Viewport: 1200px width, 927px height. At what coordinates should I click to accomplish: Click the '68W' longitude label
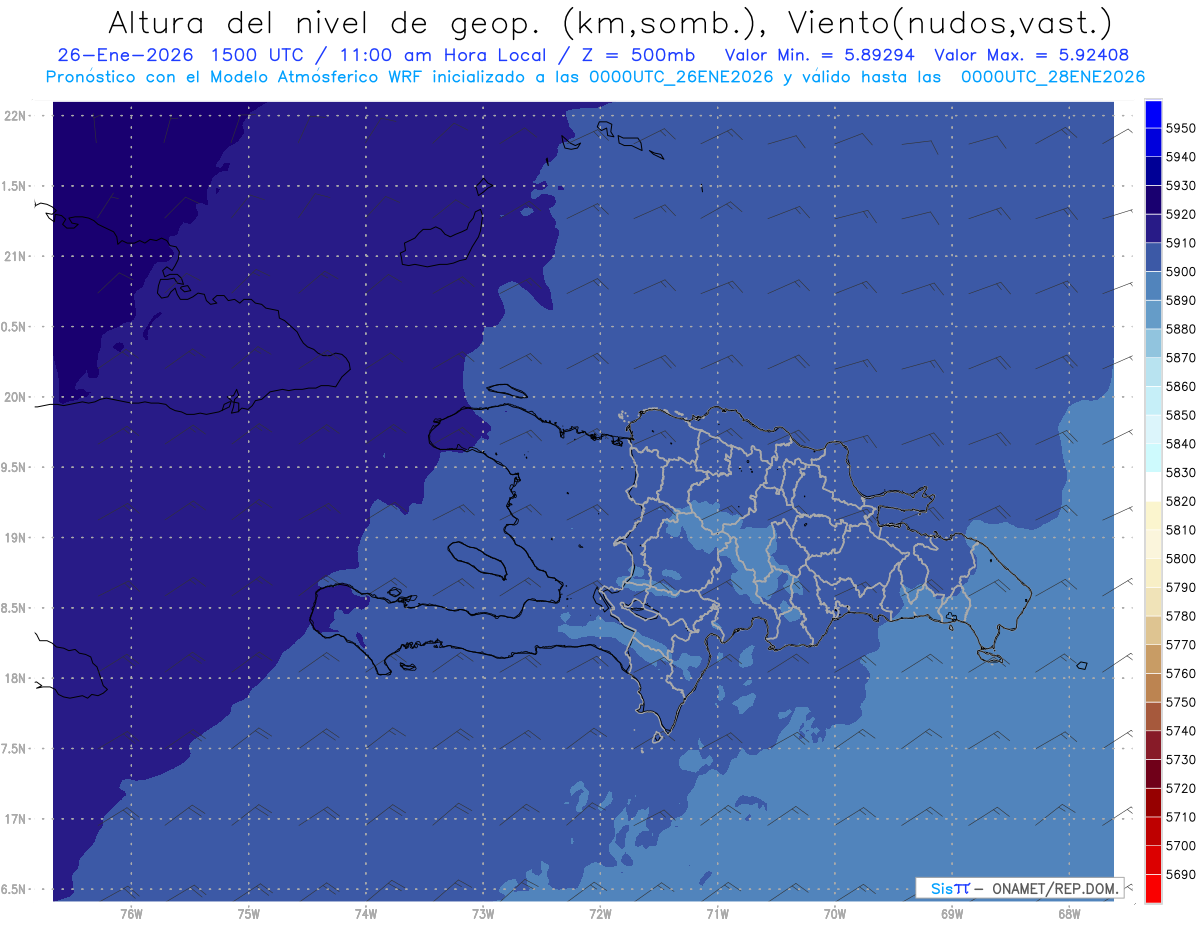(1069, 914)
